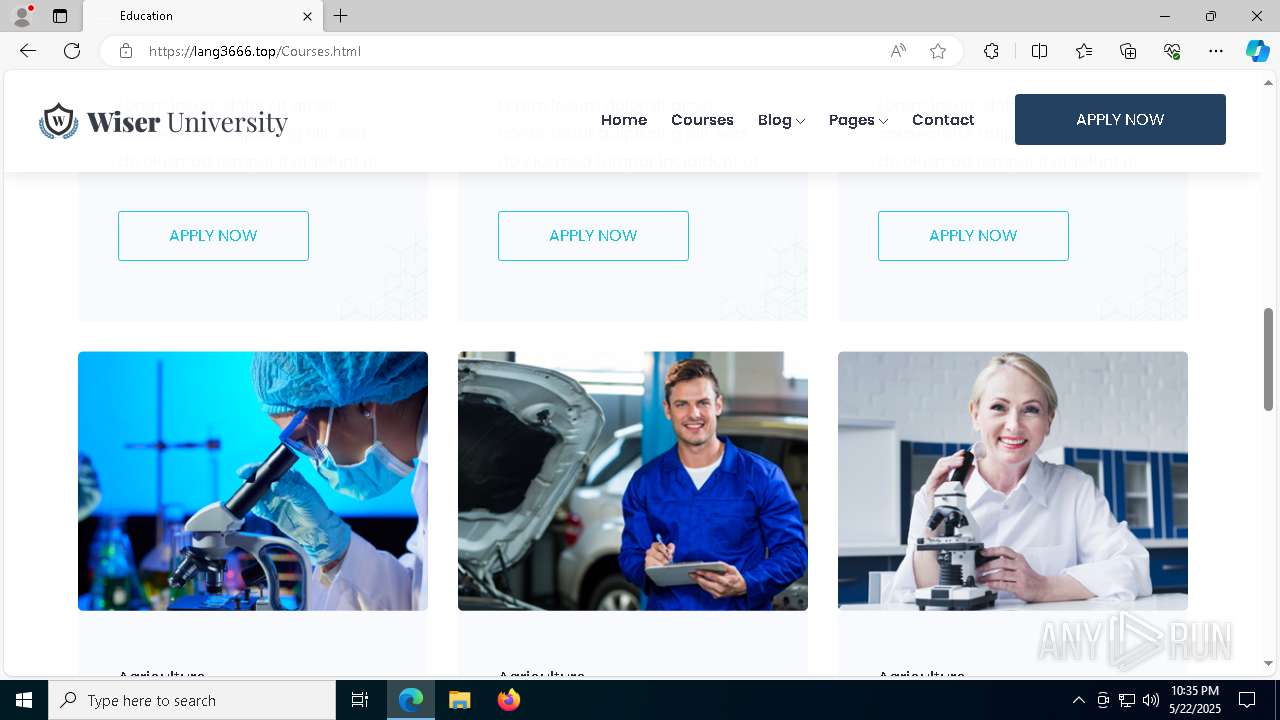Open the smiling woman with microscope image
Viewport: 1280px width, 720px height.
coord(1013,481)
